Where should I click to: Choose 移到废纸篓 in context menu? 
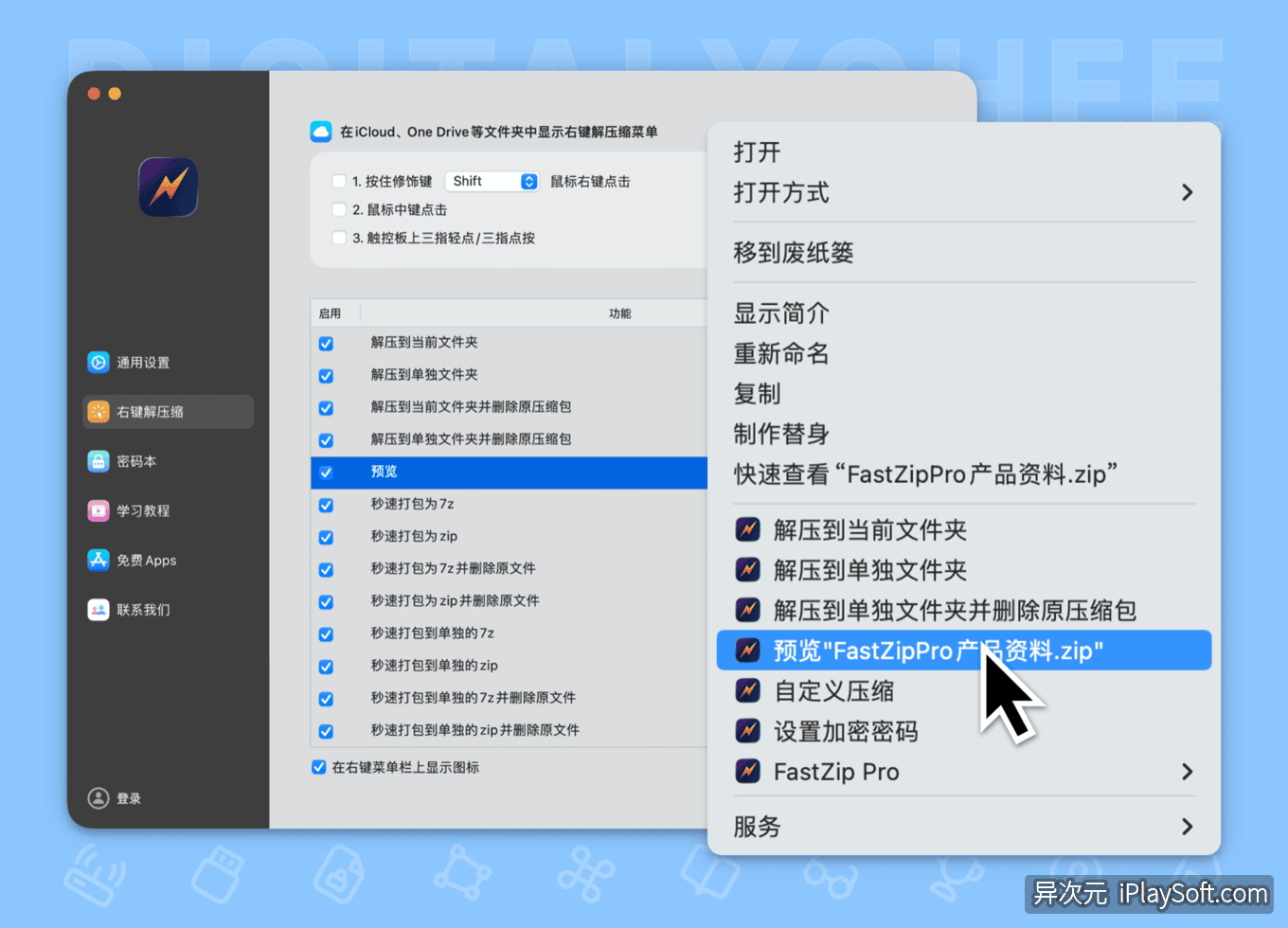click(794, 253)
